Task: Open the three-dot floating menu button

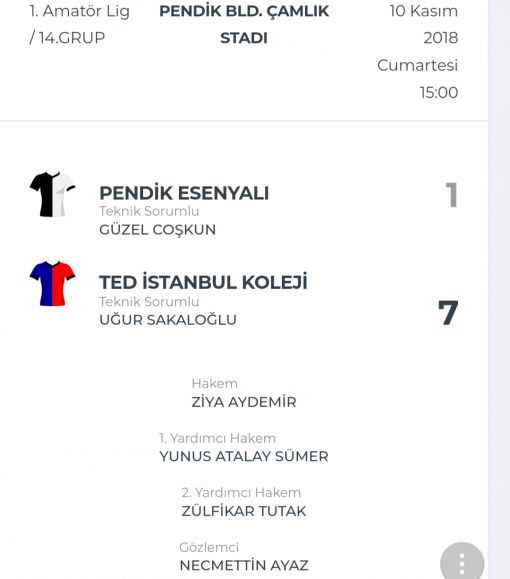Action: pos(462,563)
